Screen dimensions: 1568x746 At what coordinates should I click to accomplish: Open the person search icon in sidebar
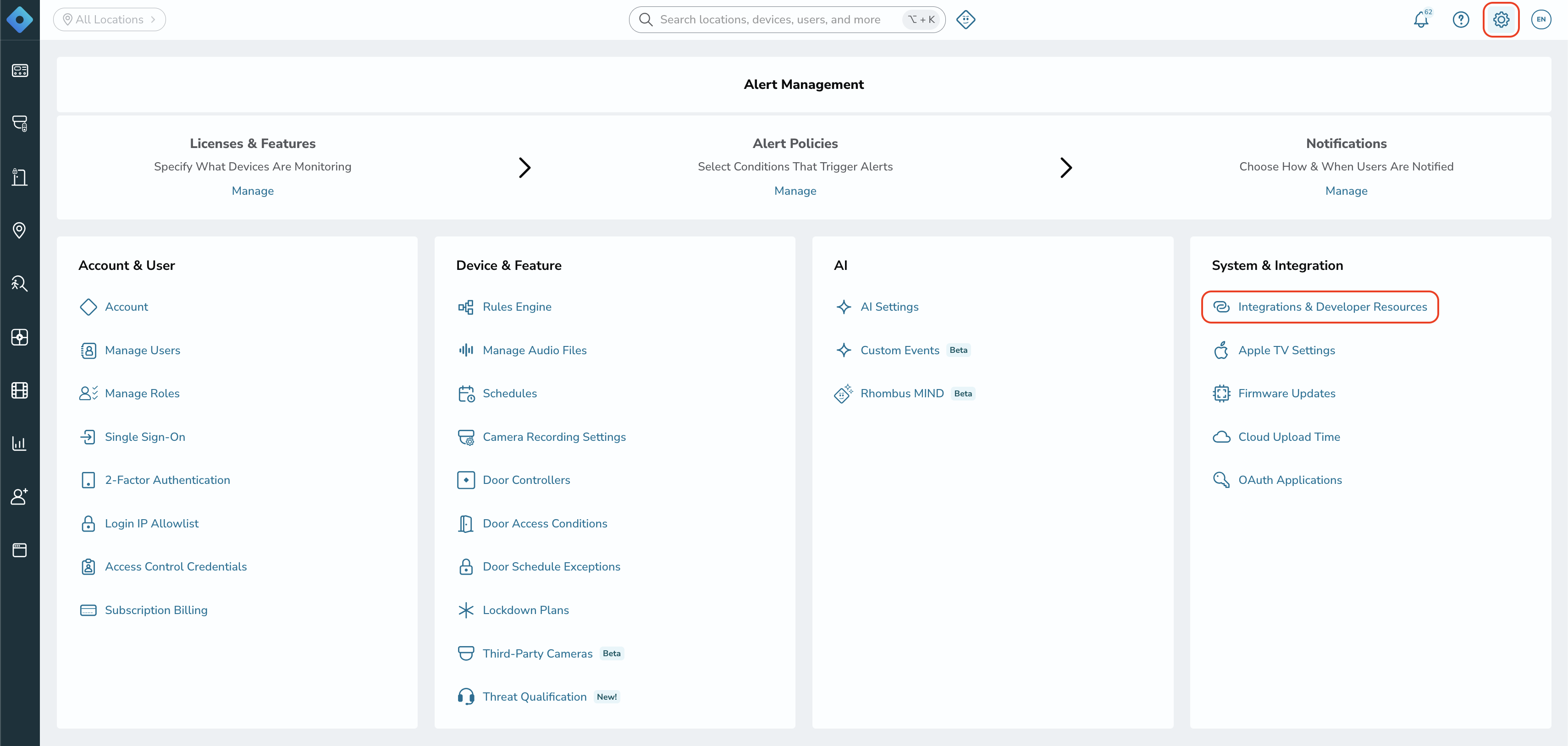(x=19, y=284)
